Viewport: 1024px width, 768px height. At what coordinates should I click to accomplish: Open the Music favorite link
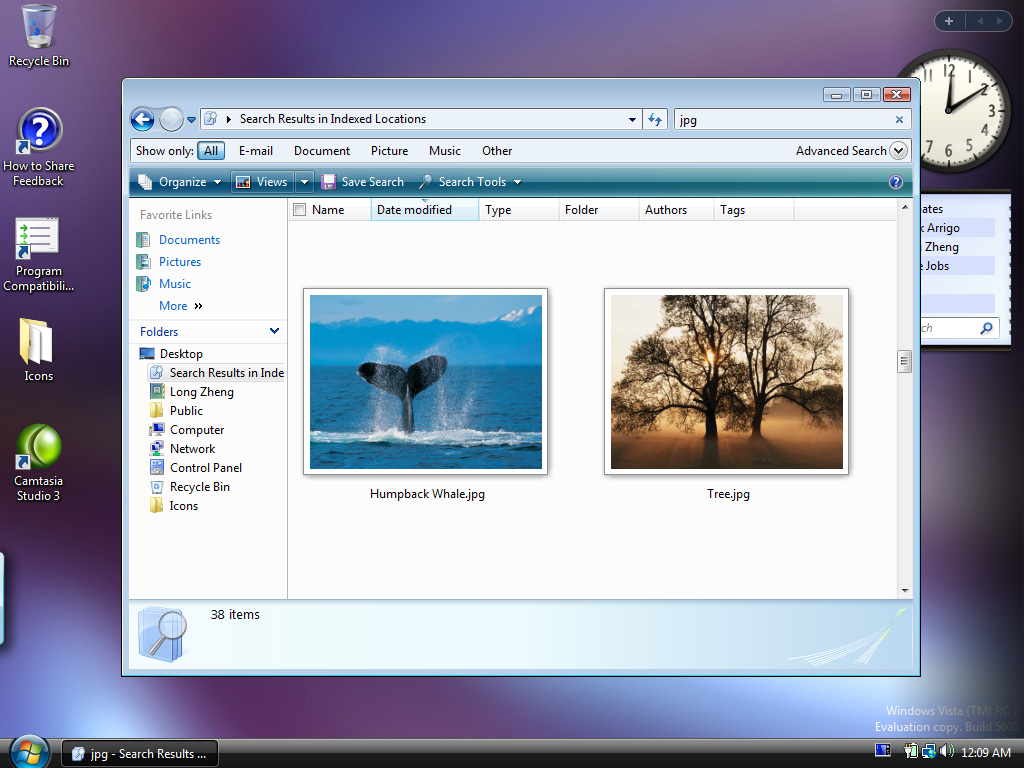click(x=175, y=284)
